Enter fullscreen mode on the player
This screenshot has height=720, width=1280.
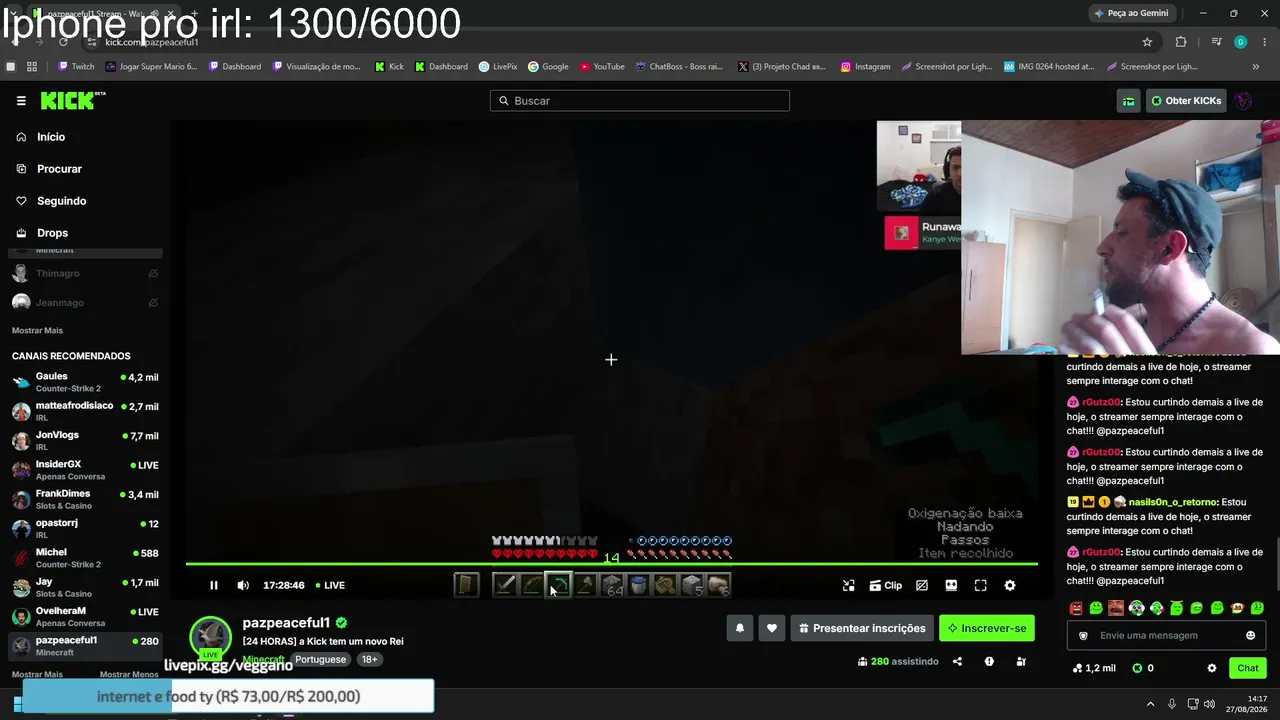click(980, 585)
